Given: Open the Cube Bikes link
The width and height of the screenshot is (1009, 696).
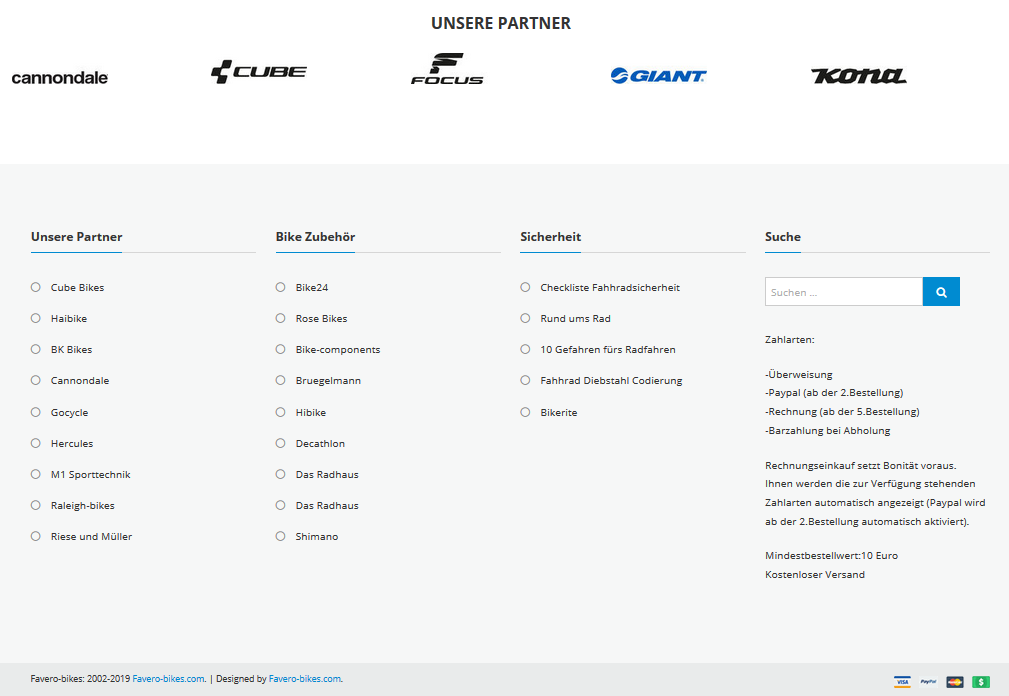Looking at the screenshot, I should (x=77, y=288).
